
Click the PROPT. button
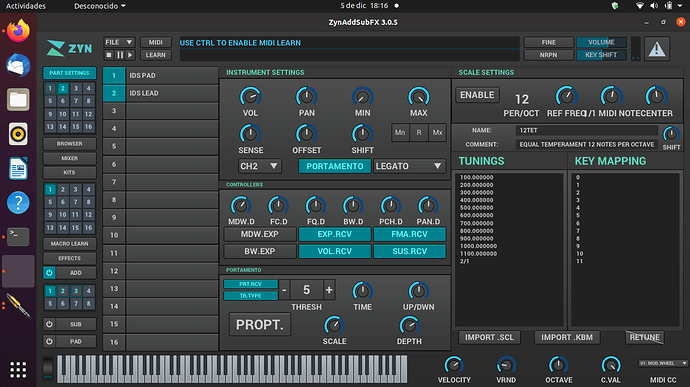point(260,325)
